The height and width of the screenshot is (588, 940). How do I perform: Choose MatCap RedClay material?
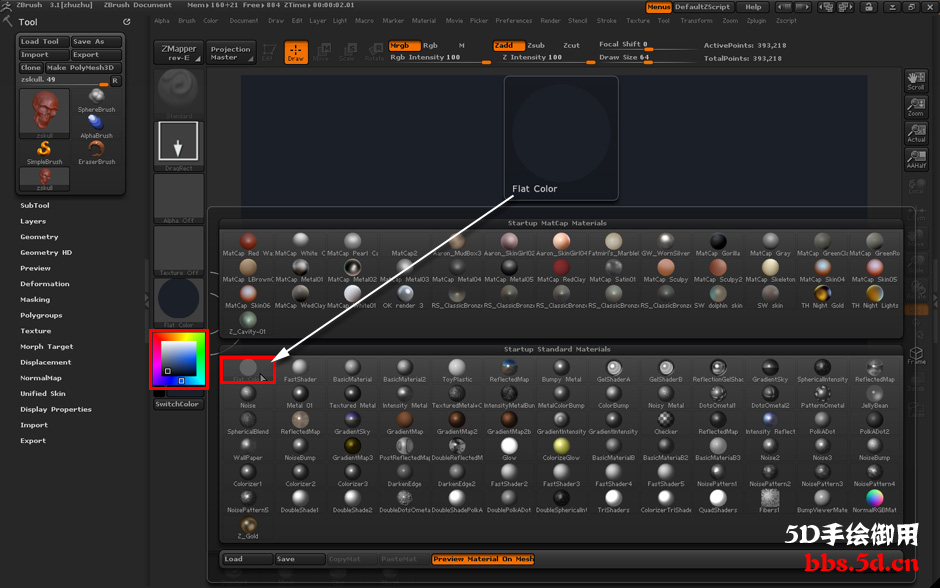tap(561, 270)
